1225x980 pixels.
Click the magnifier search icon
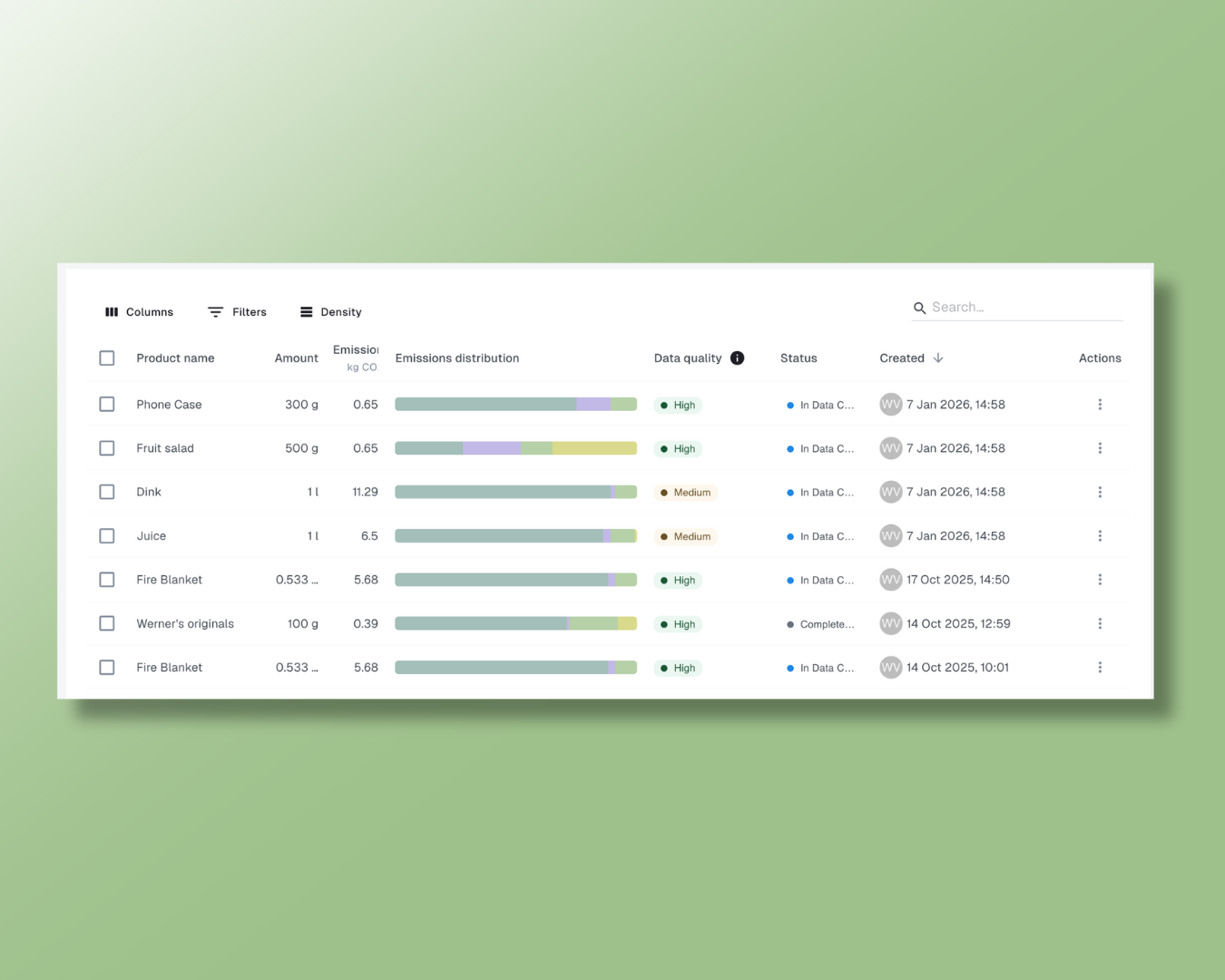pyautogui.click(x=919, y=309)
